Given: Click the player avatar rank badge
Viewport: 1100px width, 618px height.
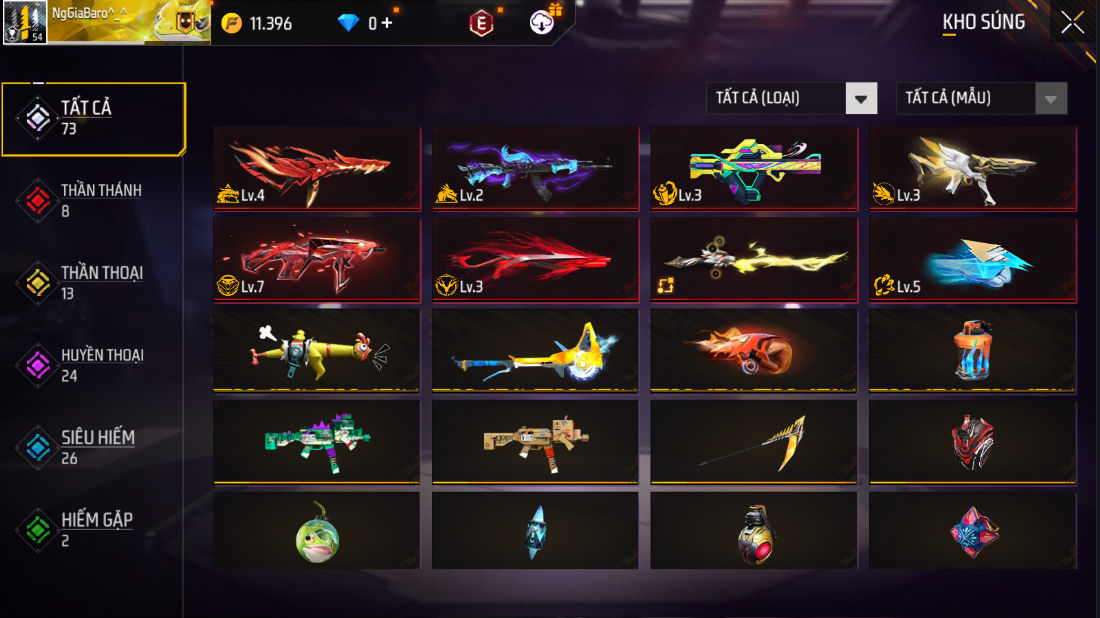Looking at the screenshot, I should point(25,22).
